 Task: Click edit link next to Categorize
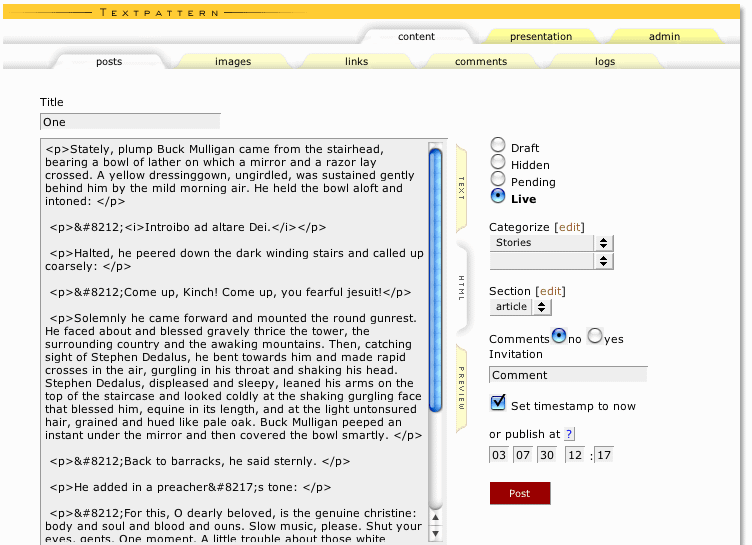[569, 227]
